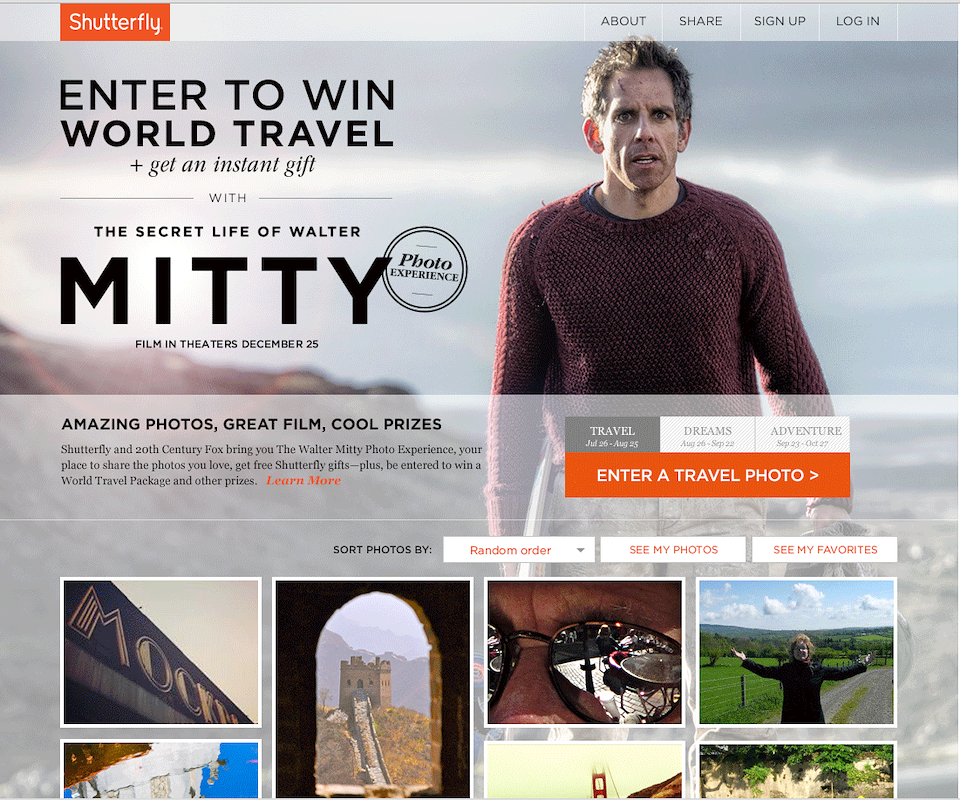Click the Photo Experience circular badge

pyautogui.click(x=426, y=269)
